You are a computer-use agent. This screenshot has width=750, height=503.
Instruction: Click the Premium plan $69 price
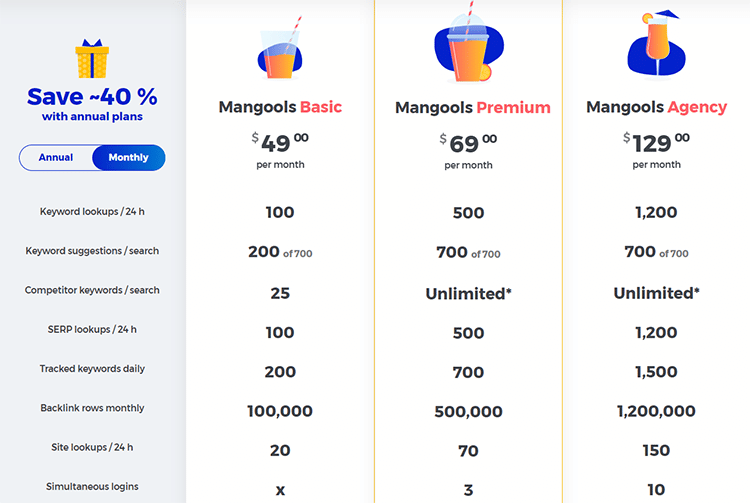tap(468, 145)
